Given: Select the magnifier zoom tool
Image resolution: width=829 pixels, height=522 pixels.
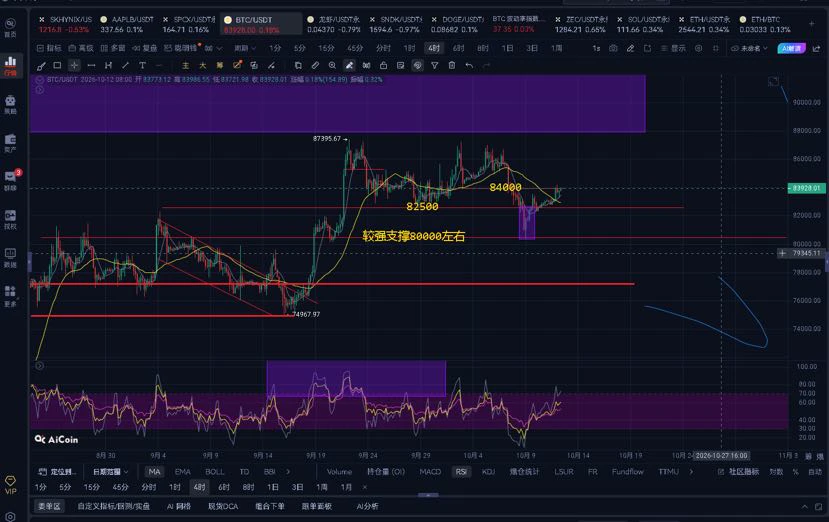Looking at the screenshot, I should tap(332, 66).
